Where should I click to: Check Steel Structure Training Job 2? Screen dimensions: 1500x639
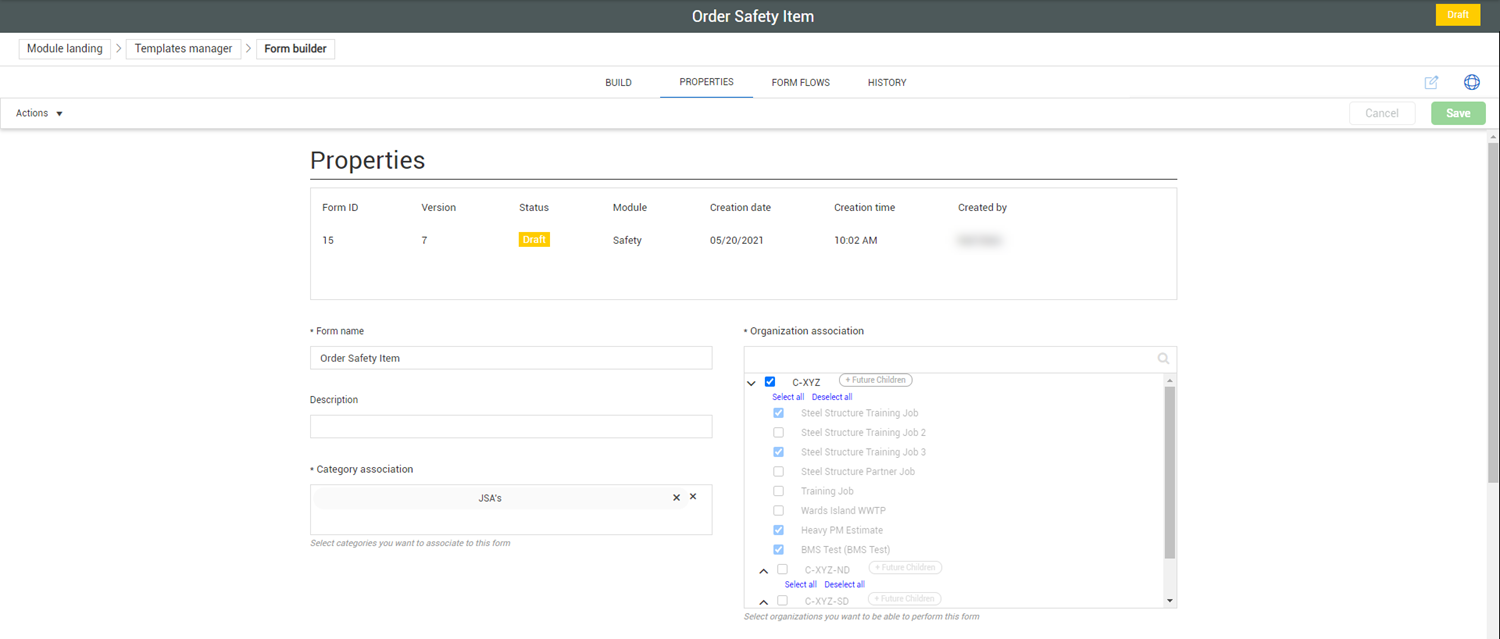(778, 433)
